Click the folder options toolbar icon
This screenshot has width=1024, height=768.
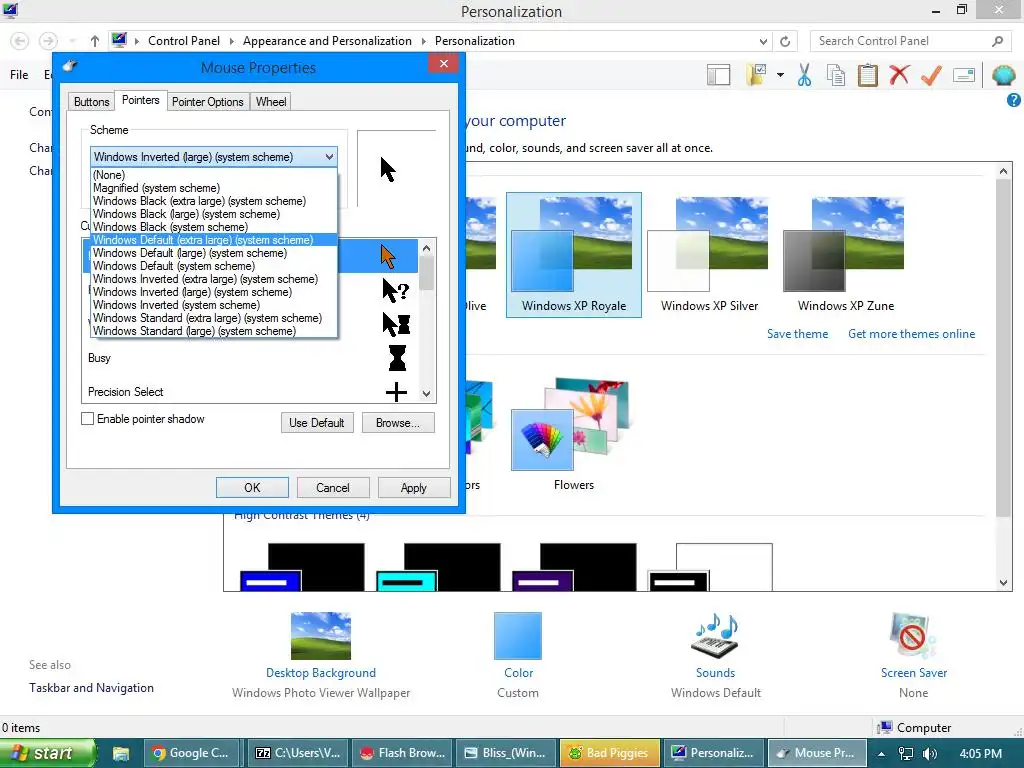[756, 75]
